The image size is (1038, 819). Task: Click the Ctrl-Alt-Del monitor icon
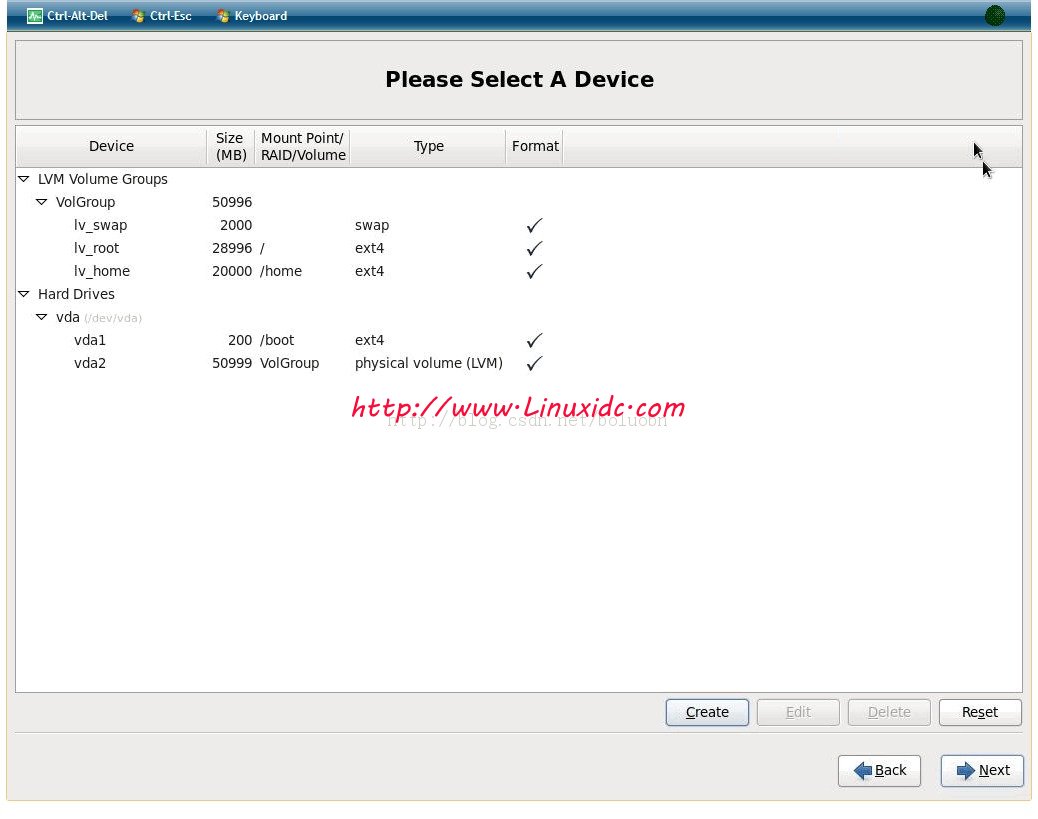(x=35, y=16)
